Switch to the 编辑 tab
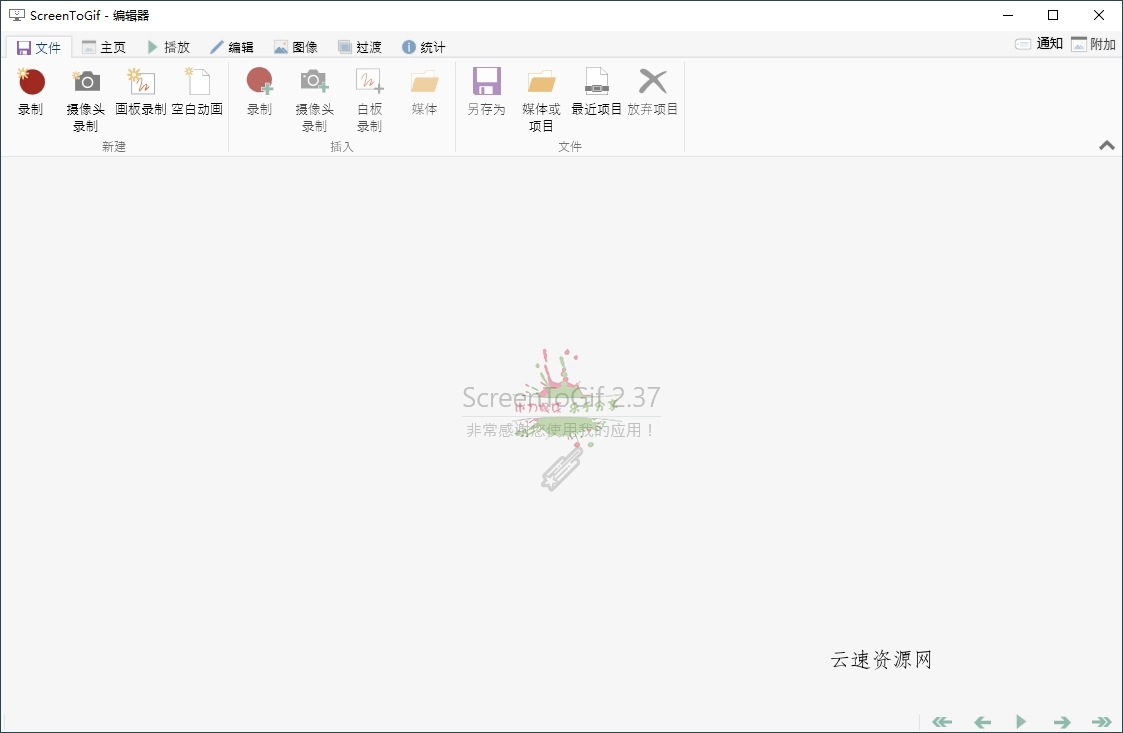1123x733 pixels. pyautogui.click(x=232, y=46)
